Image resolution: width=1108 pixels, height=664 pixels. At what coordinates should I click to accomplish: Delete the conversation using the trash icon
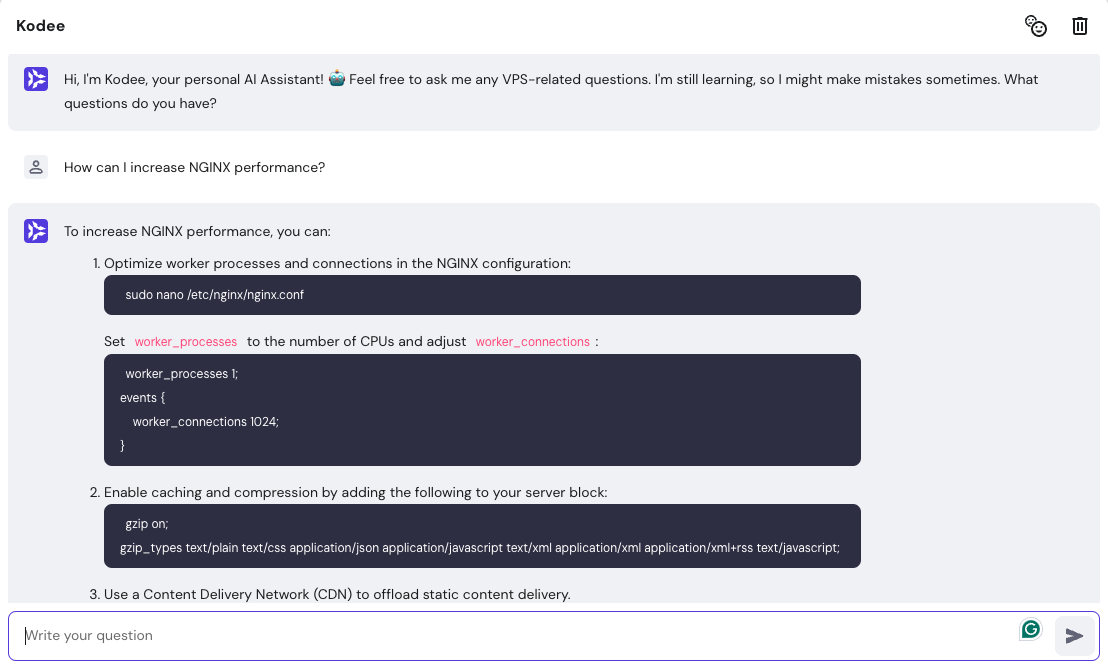[x=1080, y=26]
